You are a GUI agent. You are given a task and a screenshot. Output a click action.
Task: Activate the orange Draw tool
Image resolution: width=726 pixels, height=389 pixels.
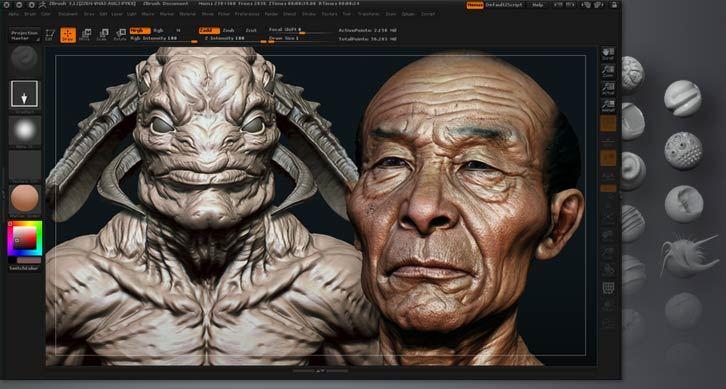(68, 35)
